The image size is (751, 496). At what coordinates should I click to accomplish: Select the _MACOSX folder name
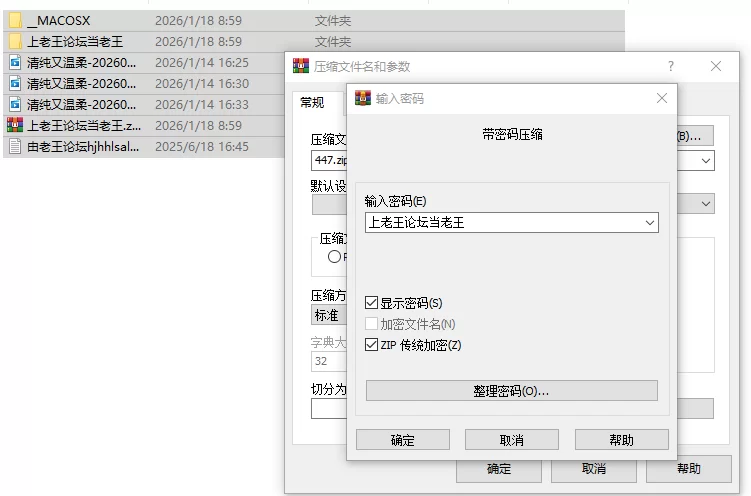[58, 21]
